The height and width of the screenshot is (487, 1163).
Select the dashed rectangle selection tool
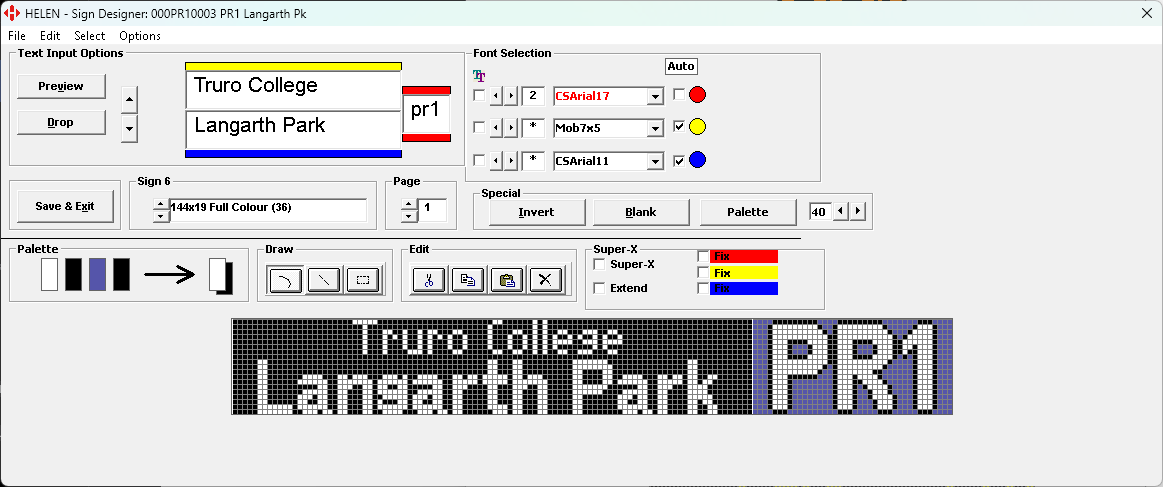pyautogui.click(x=363, y=280)
